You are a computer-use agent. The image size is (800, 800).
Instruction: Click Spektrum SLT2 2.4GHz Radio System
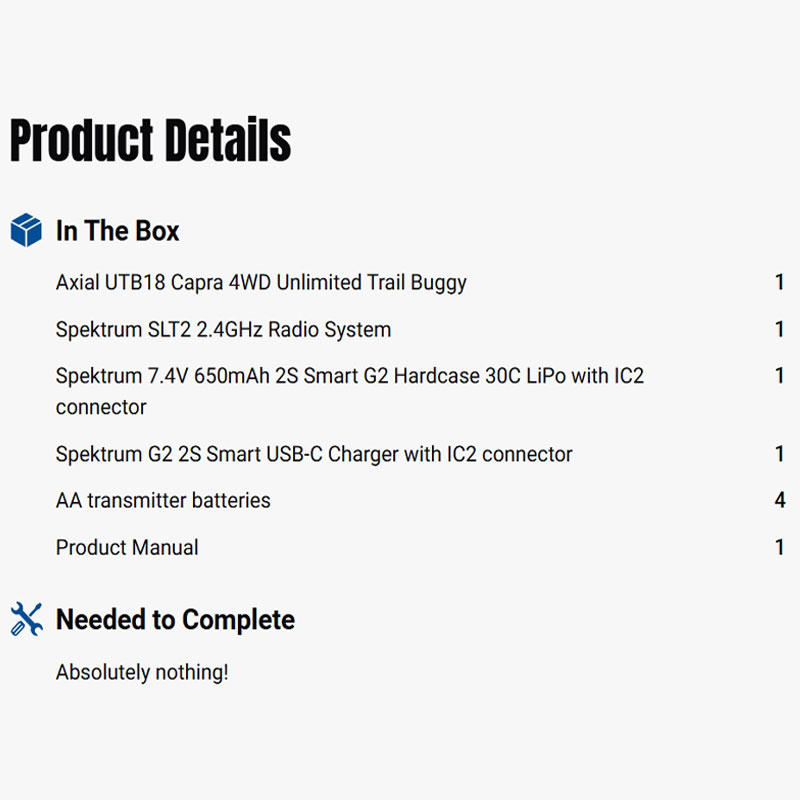(x=223, y=330)
